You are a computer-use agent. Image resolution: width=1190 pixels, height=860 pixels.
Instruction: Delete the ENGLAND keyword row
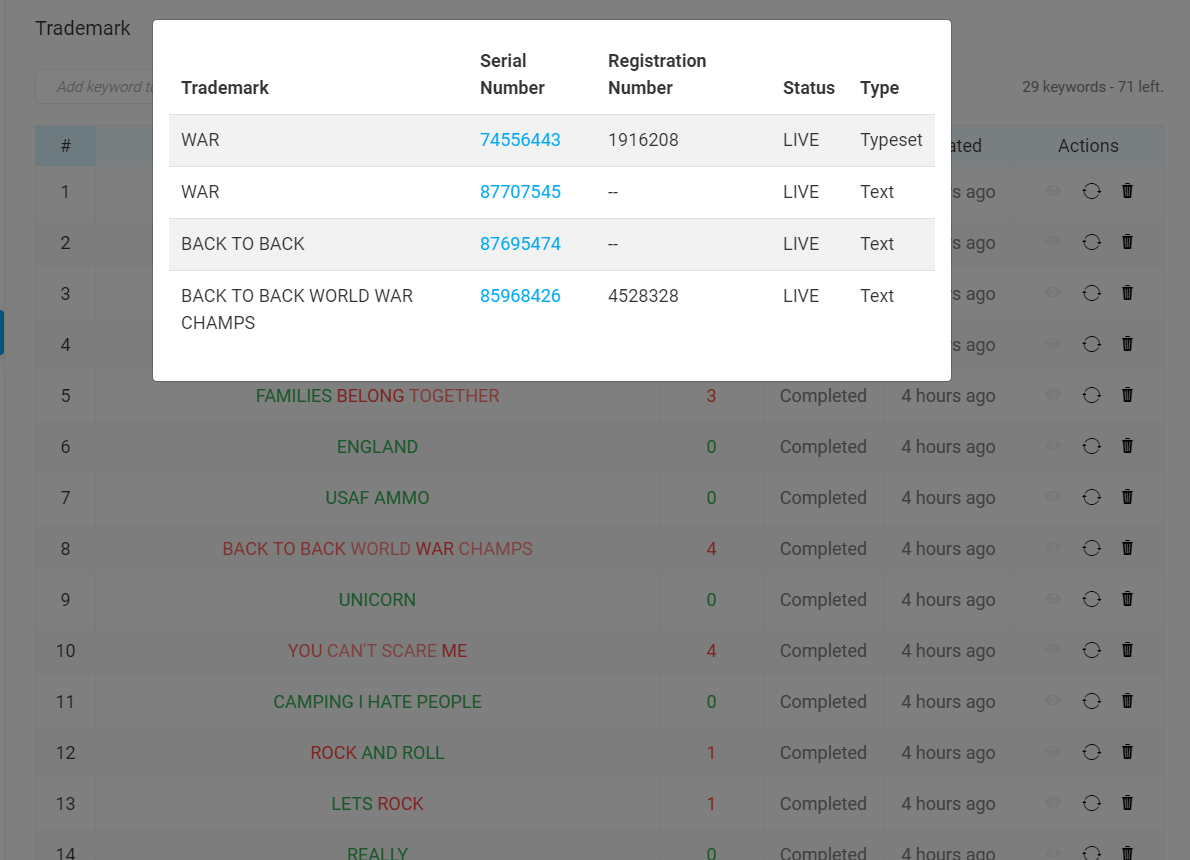(x=1127, y=446)
